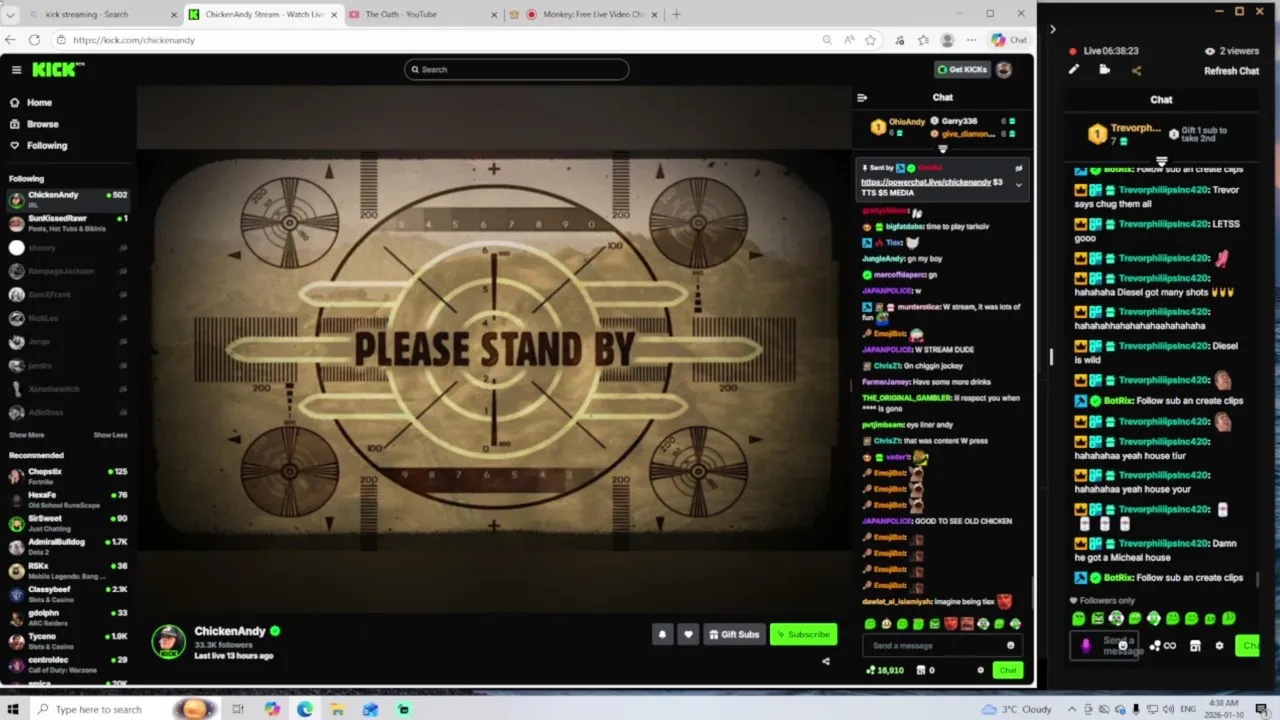
Task: Open the powerchat.live/chickenandy link
Action: pyautogui.click(x=926, y=182)
